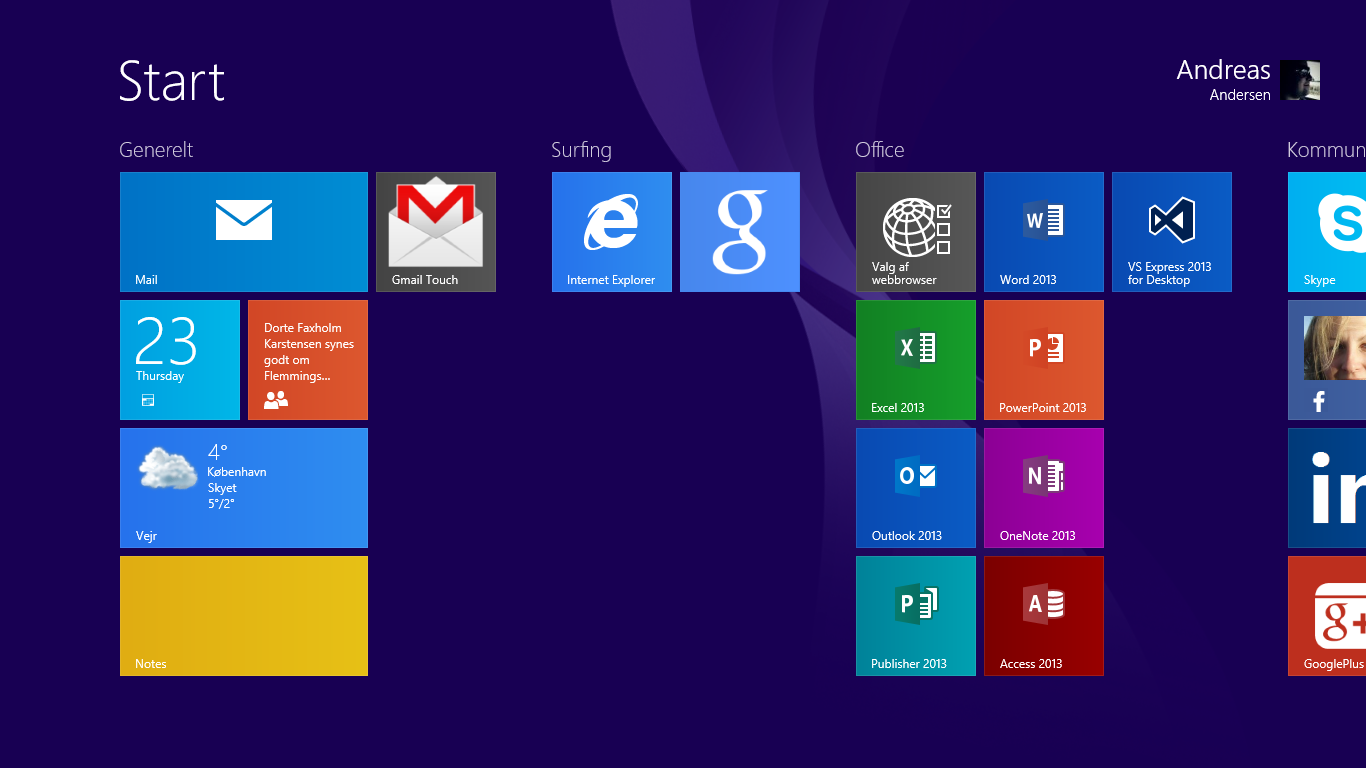Screen dimensions: 1366x768
Task: Open the Skype tile
Action: click(1327, 232)
